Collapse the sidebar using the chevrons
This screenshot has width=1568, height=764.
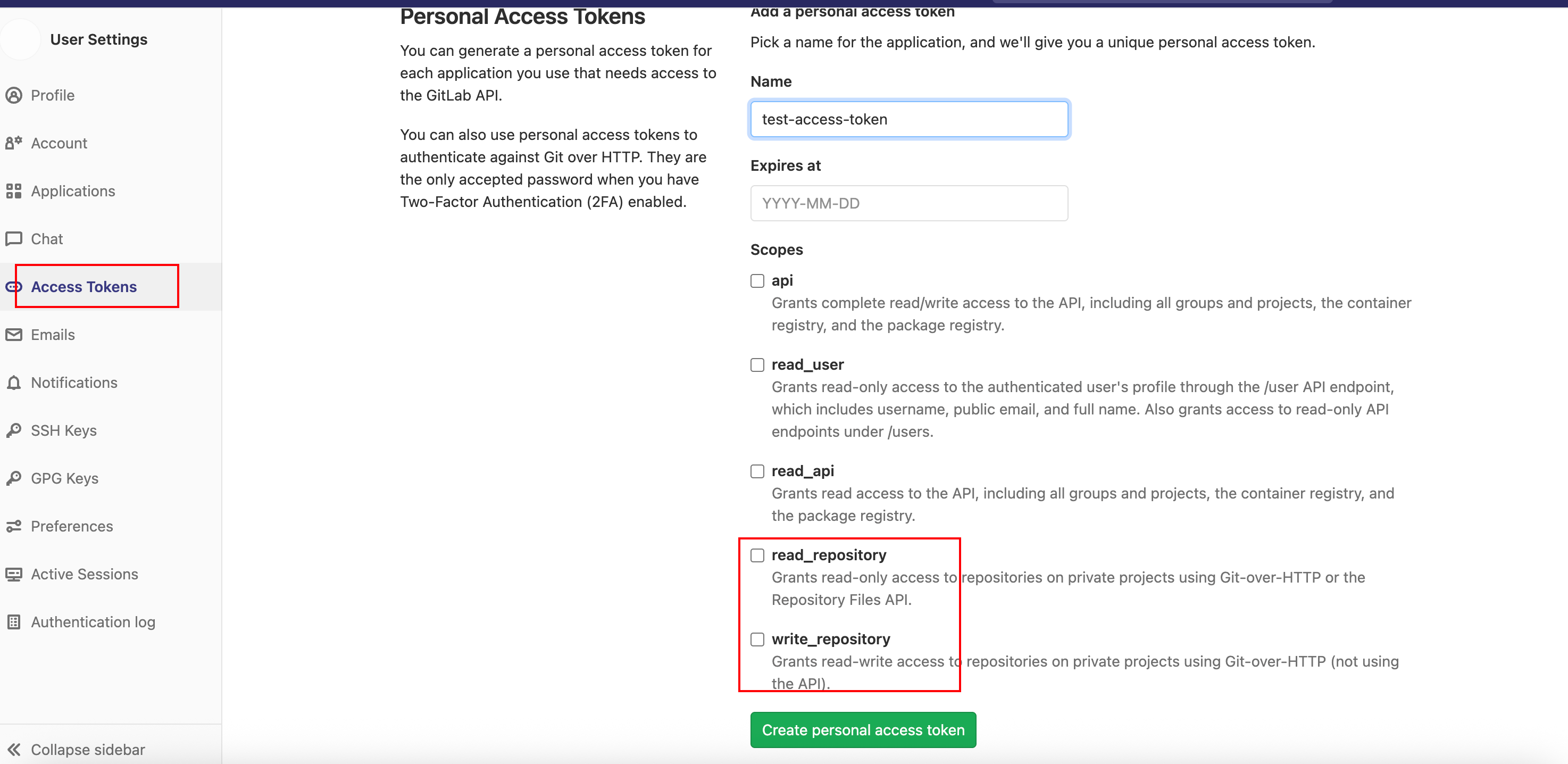(14, 750)
